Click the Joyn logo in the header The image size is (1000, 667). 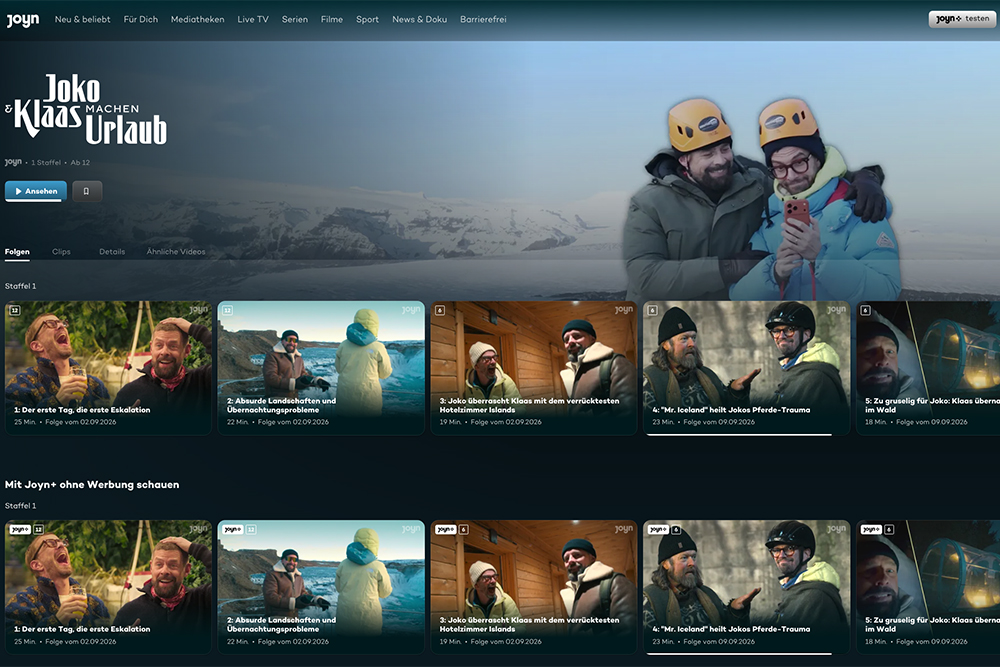point(23,20)
